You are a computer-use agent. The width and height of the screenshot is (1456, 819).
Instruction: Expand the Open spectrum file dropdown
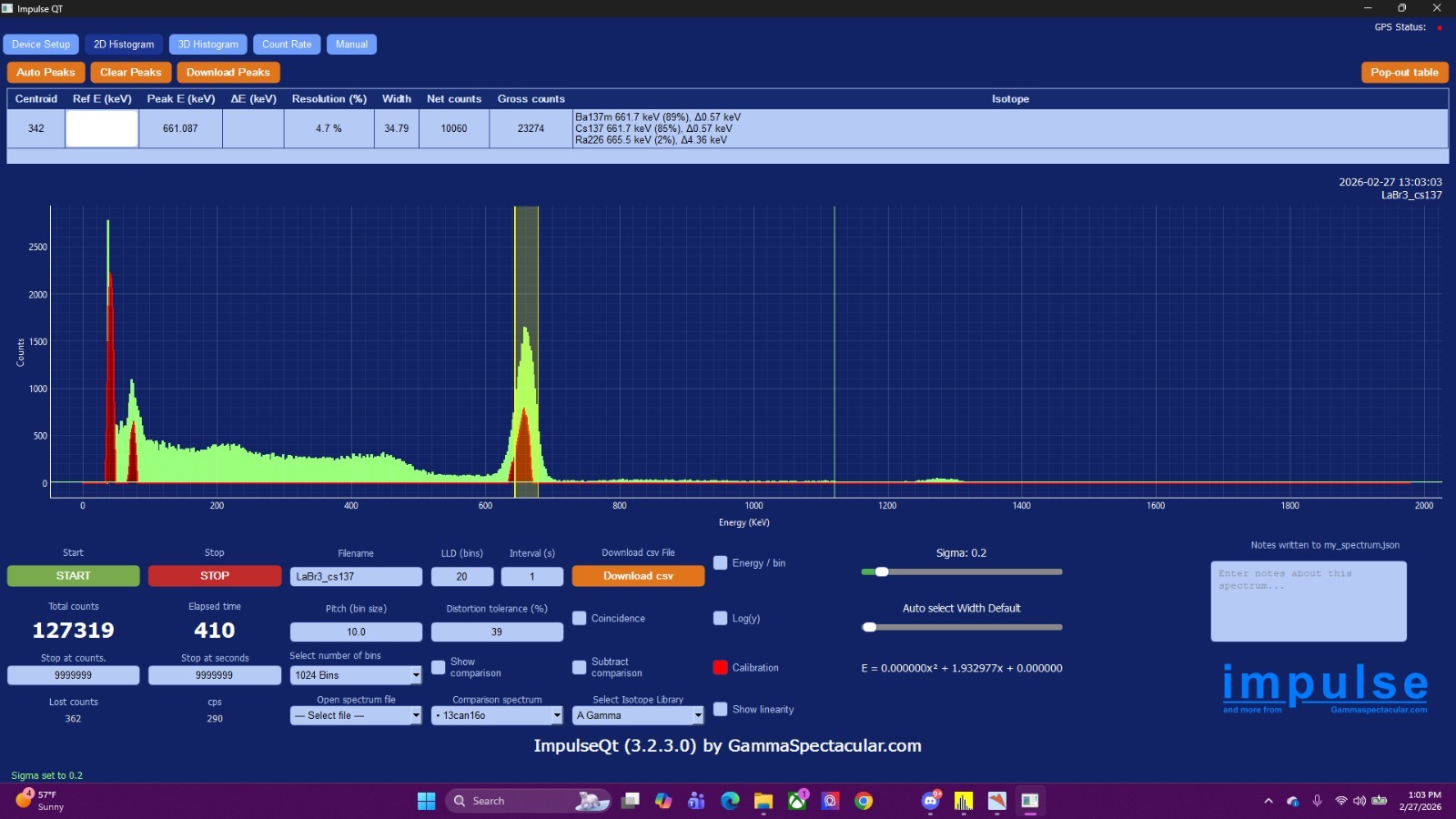pos(356,716)
